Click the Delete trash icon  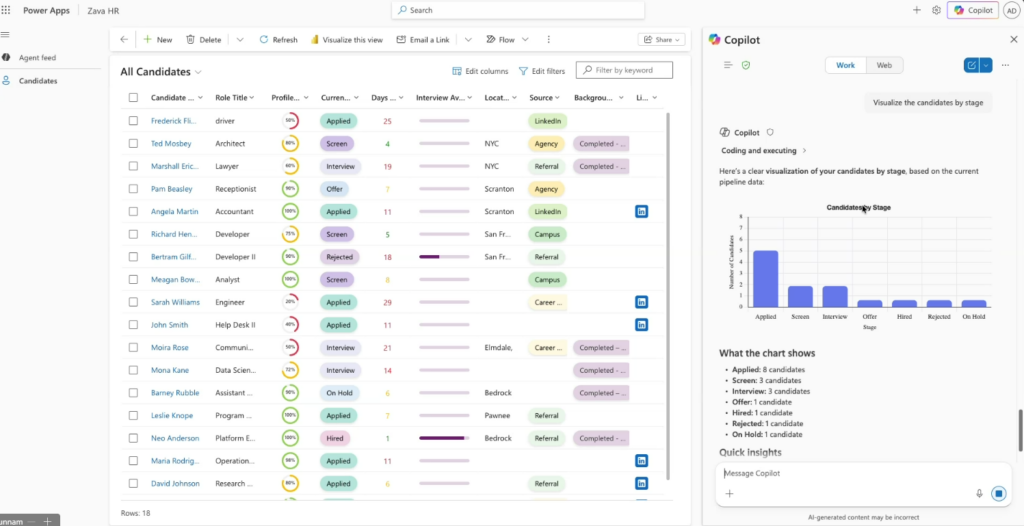click(190, 40)
